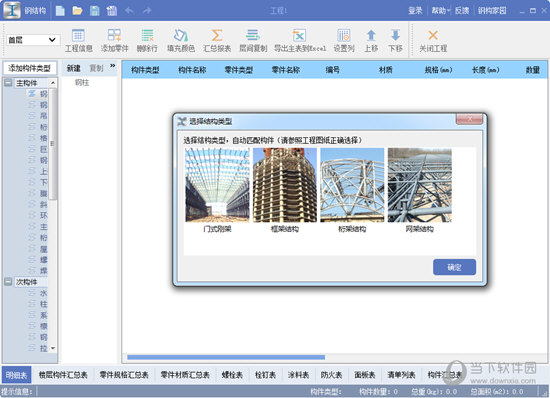Select 钢柱 in the component list
Screen dimensions: 550x398
click(x=82, y=83)
